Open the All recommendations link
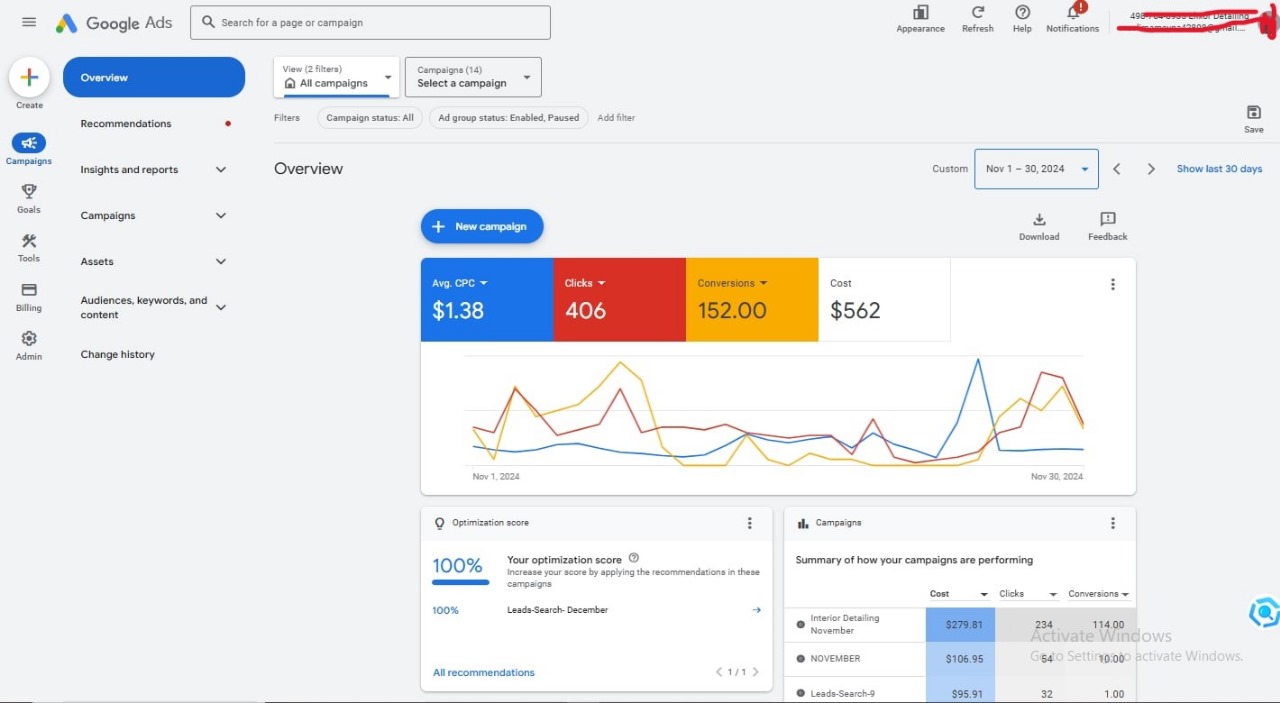This screenshot has width=1280, height=703. [484, 673]
